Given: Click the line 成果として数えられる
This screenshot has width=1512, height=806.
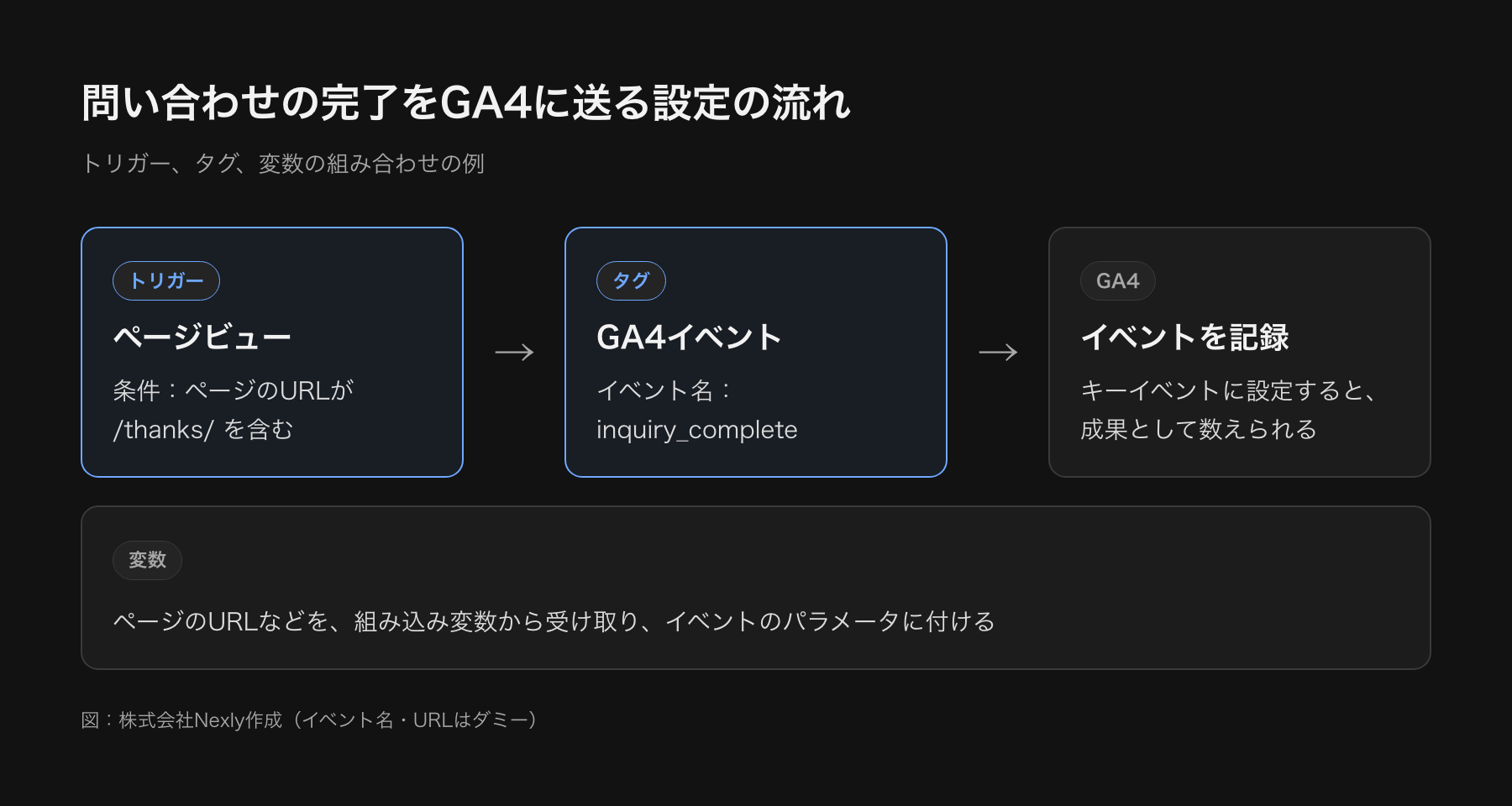Looking at the screenshot, I should click(x=1199, y=430).
